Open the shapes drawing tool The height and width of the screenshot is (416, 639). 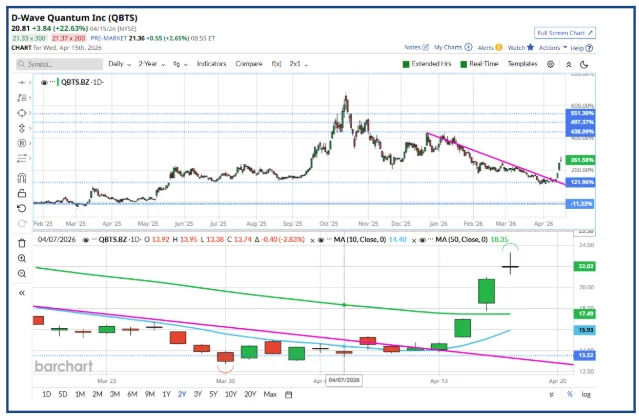21,113
